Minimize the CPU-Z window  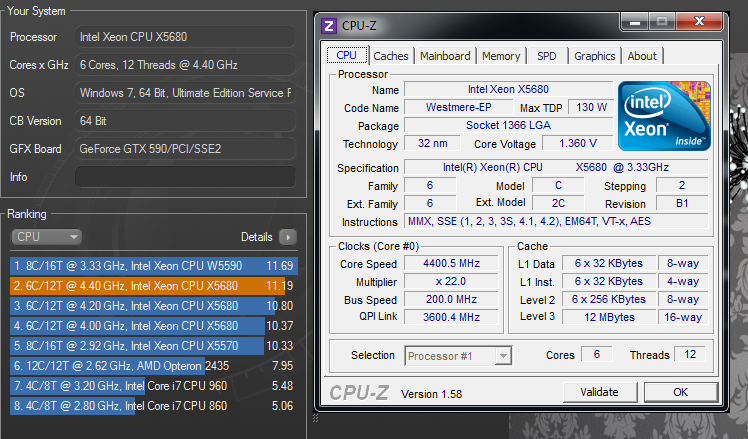[634, 22]
